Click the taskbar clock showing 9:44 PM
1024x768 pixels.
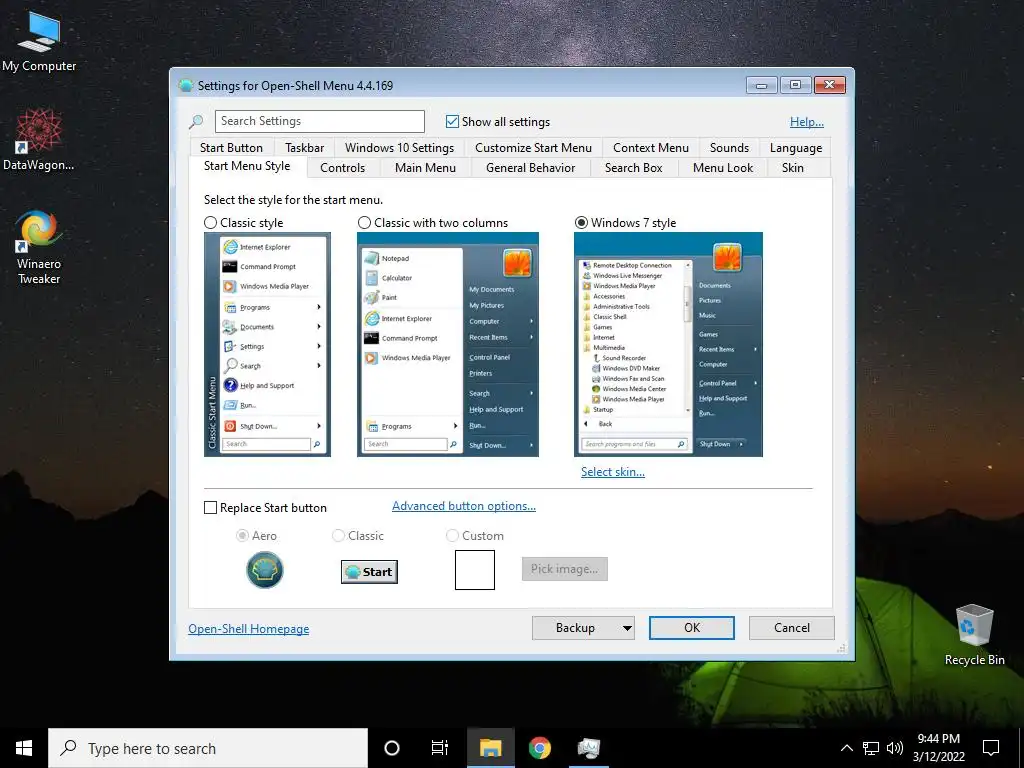(x=938, y=748)
